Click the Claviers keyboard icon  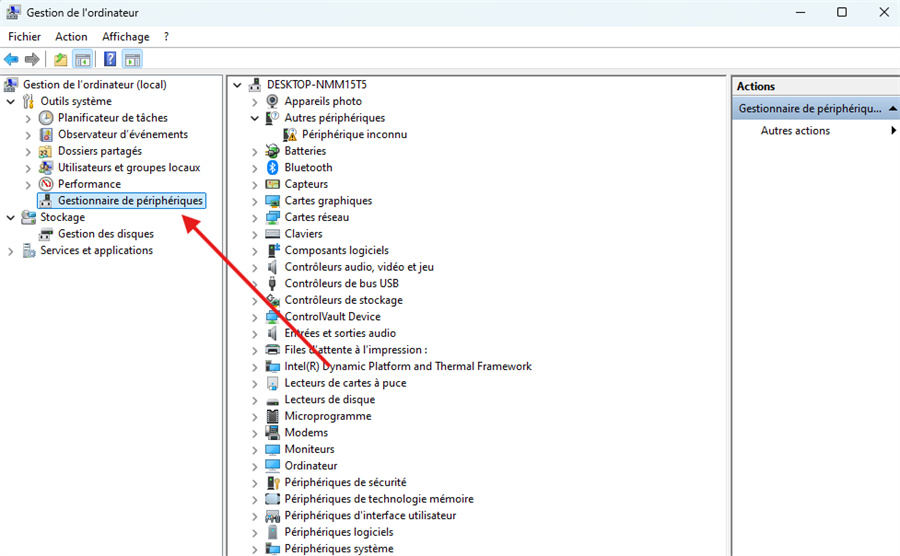tap(273, 234)
